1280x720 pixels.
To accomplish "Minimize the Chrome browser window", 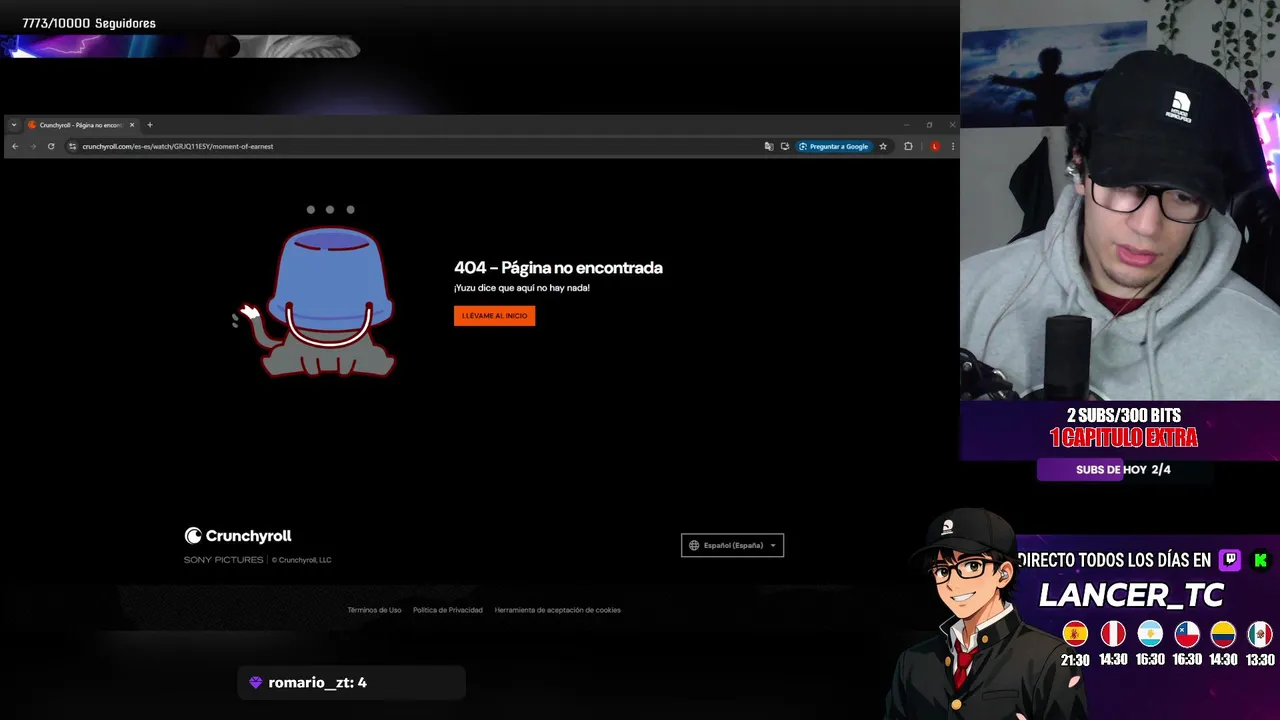I will (906, 125).
